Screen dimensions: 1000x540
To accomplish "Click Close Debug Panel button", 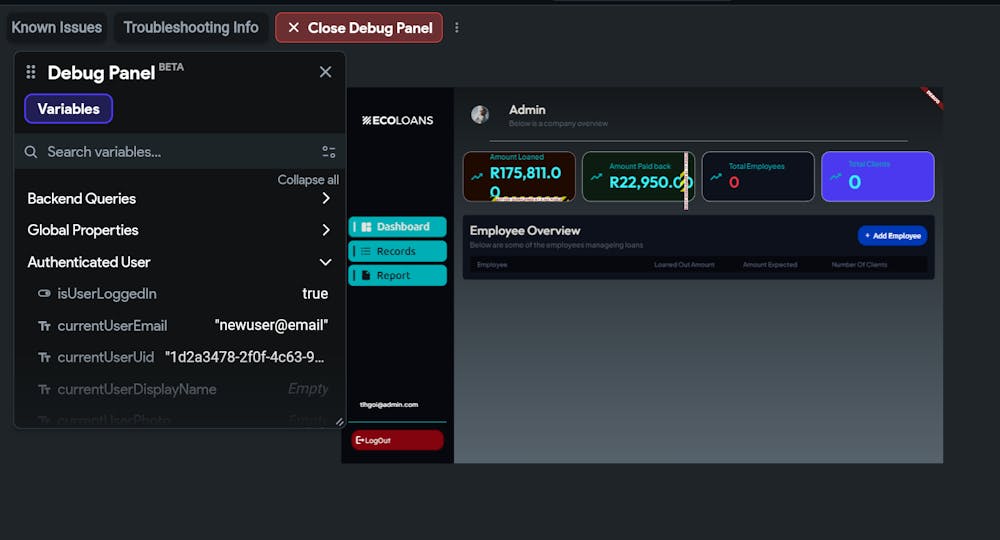I will pyautogui.click(x=359, y=27).
